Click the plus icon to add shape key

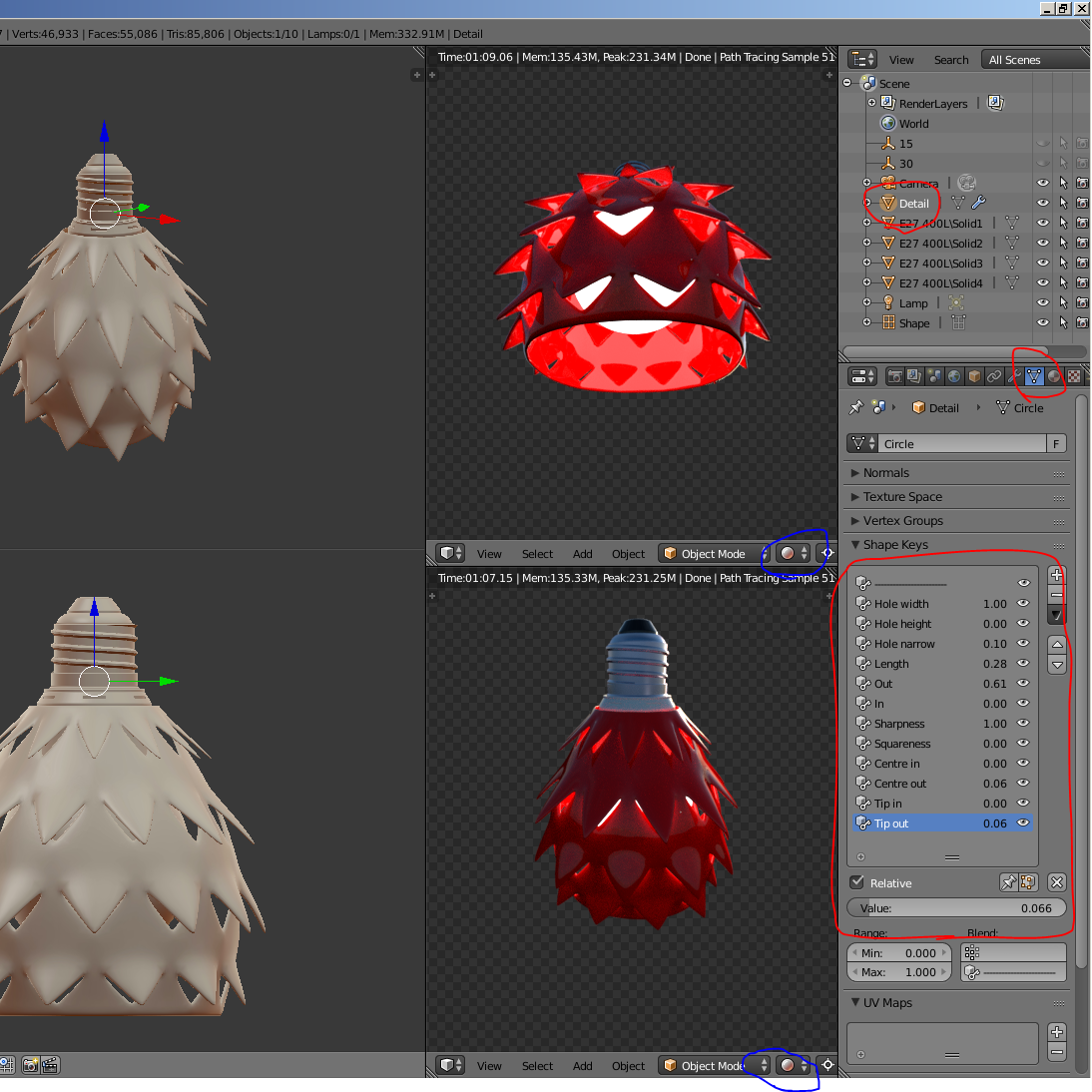tap(1057, 575)
